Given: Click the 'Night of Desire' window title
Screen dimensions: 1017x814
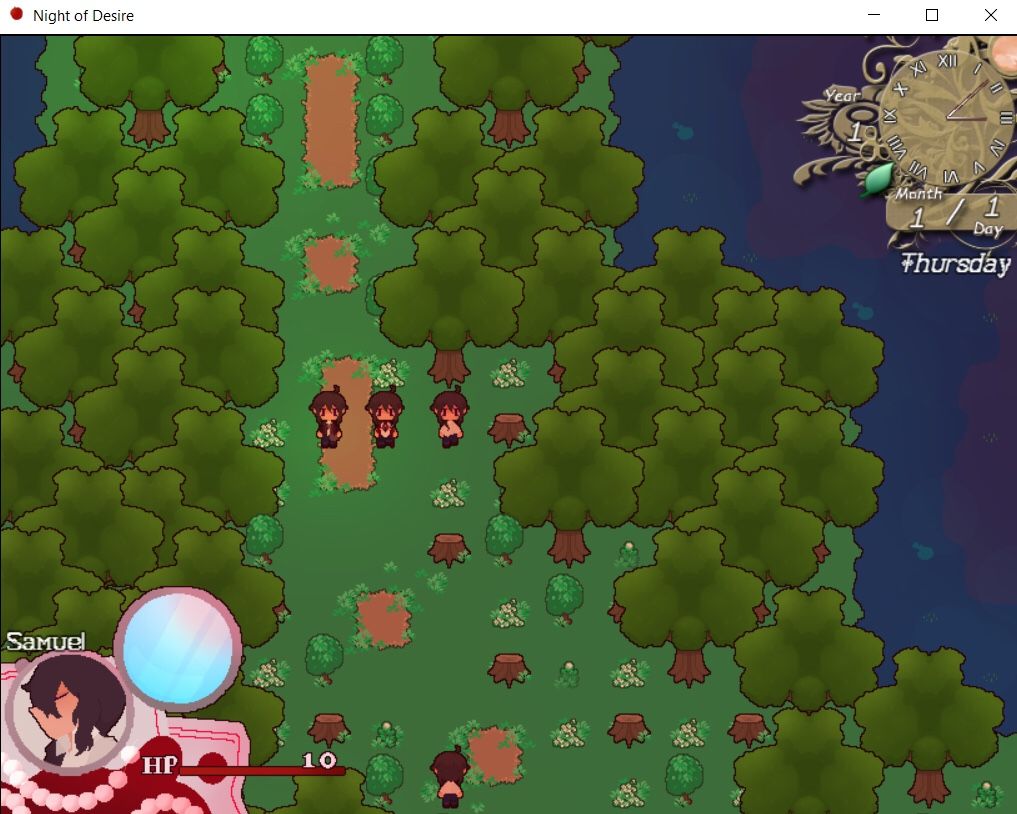Looking at the screenshot, I should click(83, 16).
